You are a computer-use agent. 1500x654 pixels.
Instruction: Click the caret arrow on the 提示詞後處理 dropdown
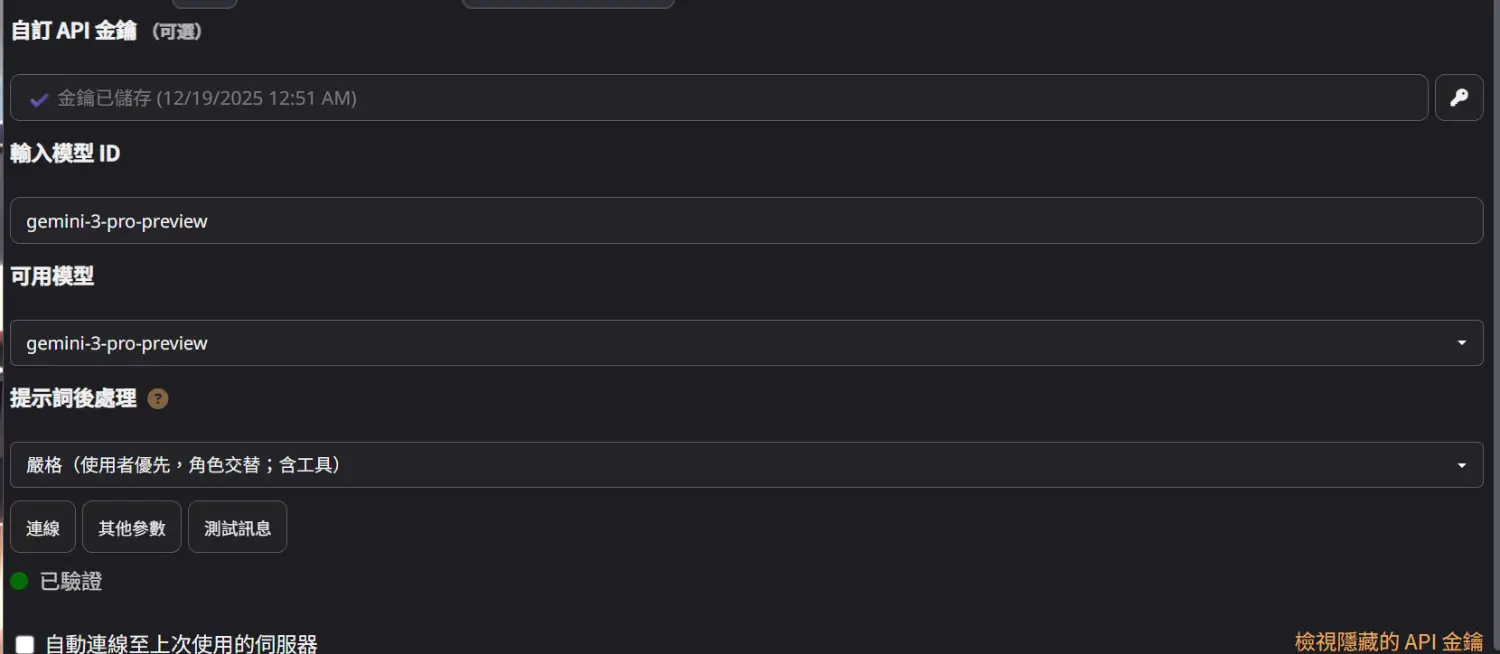[1462, 465]
